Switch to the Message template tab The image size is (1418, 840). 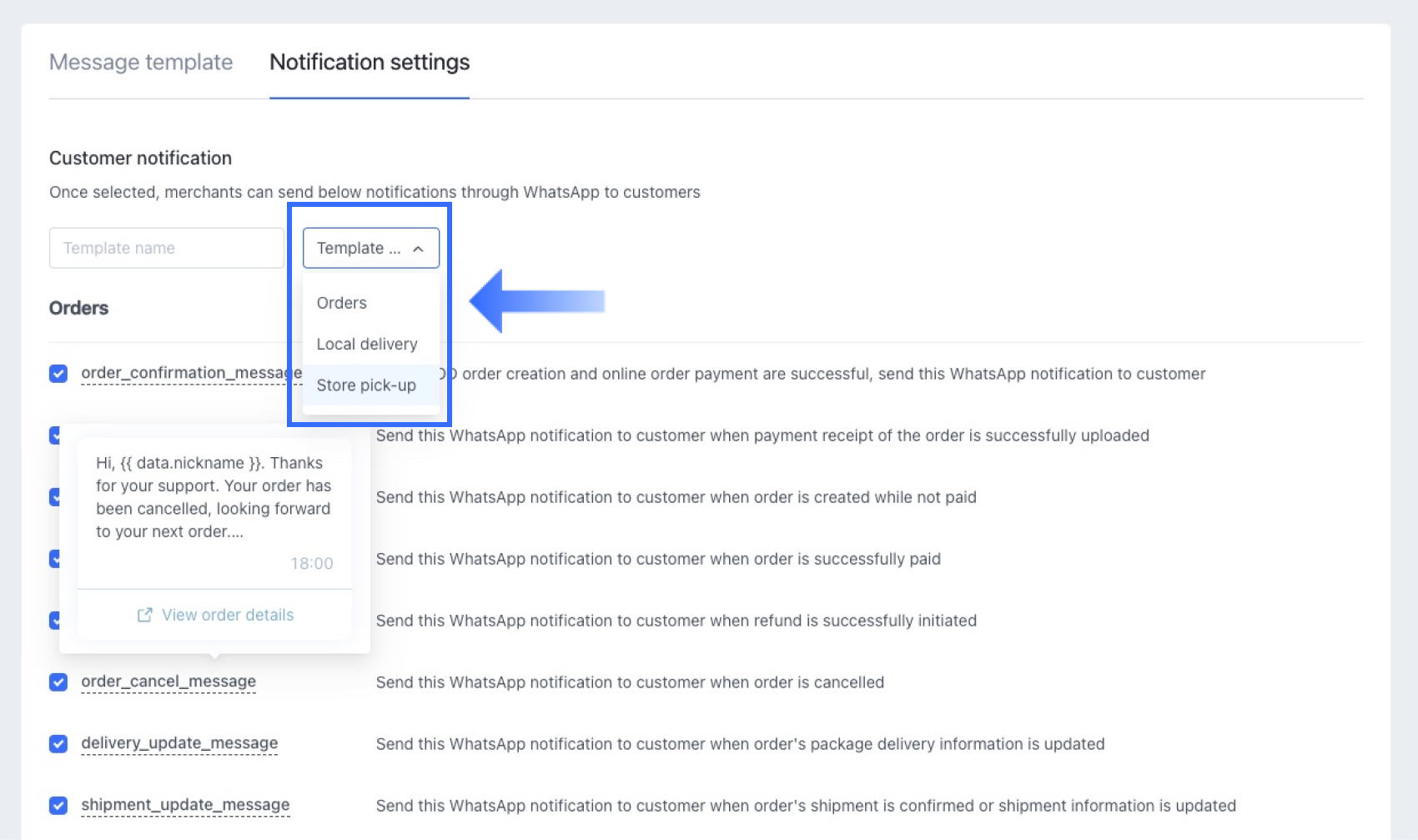point(141,63)
